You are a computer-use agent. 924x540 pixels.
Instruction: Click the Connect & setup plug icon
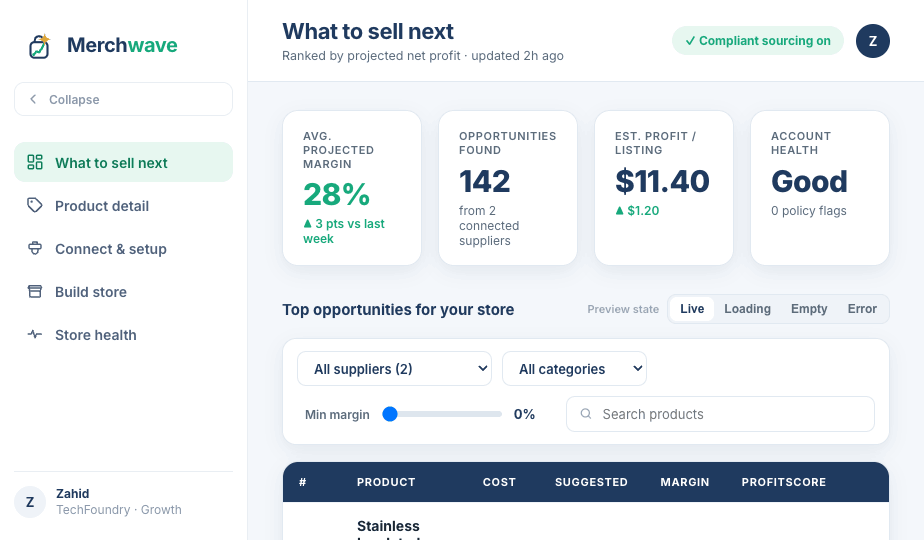point(35,248)
